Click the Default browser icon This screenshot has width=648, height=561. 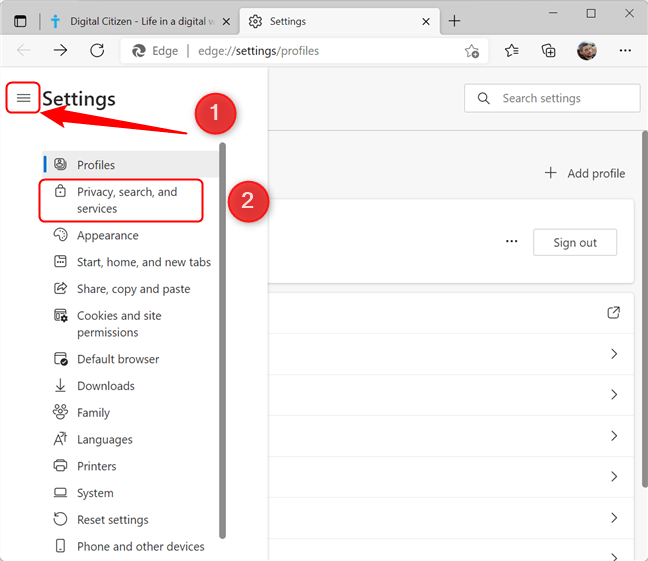click(x=61, y=358)
